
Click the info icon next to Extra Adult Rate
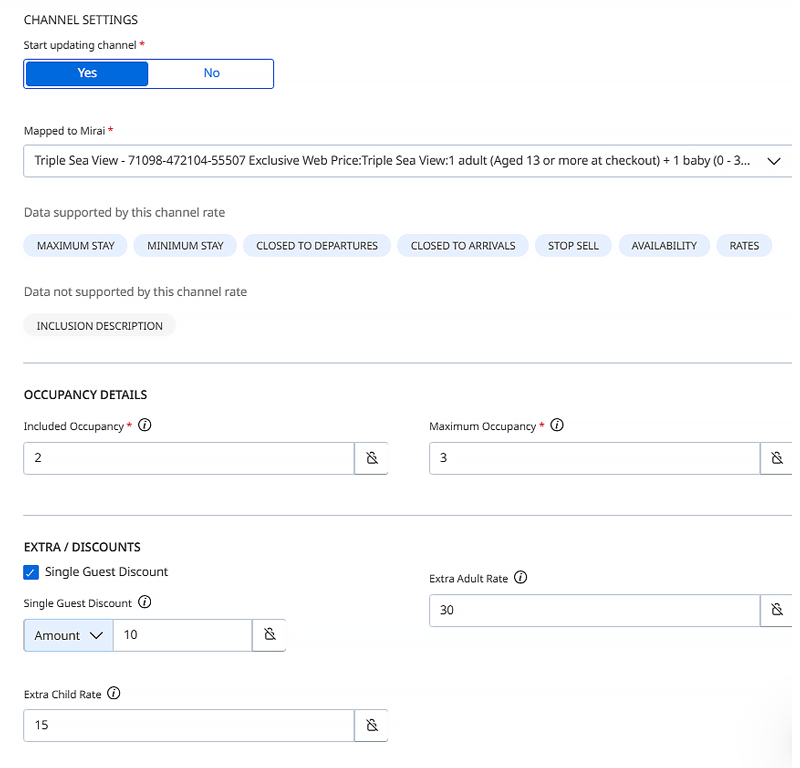[521, 578]
